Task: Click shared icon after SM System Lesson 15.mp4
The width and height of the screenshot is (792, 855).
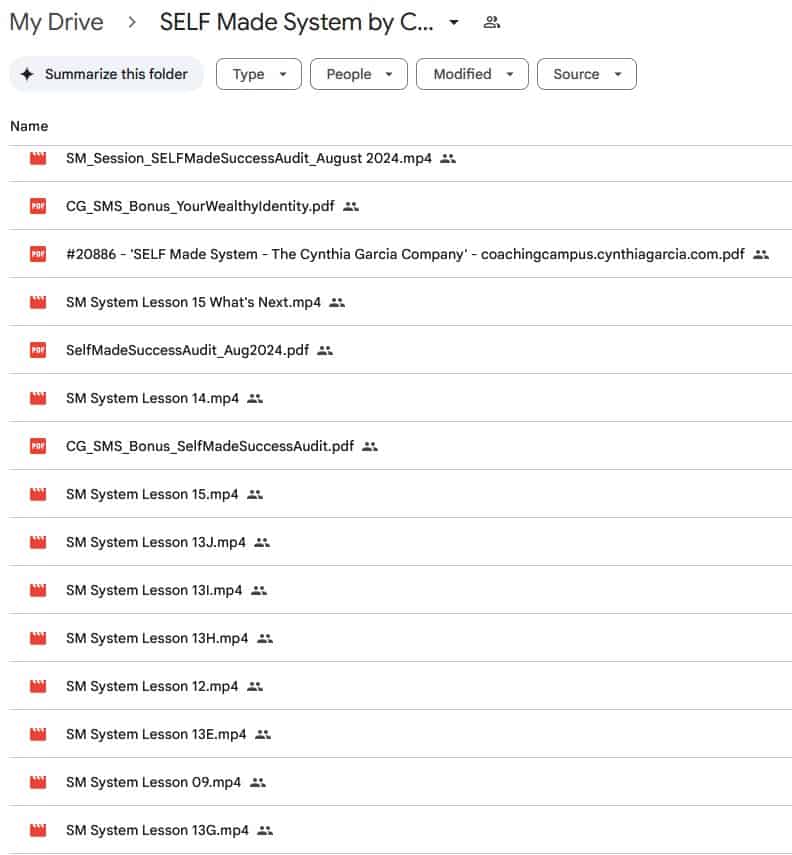Action: pyautogui.click(x=255, y=494)
